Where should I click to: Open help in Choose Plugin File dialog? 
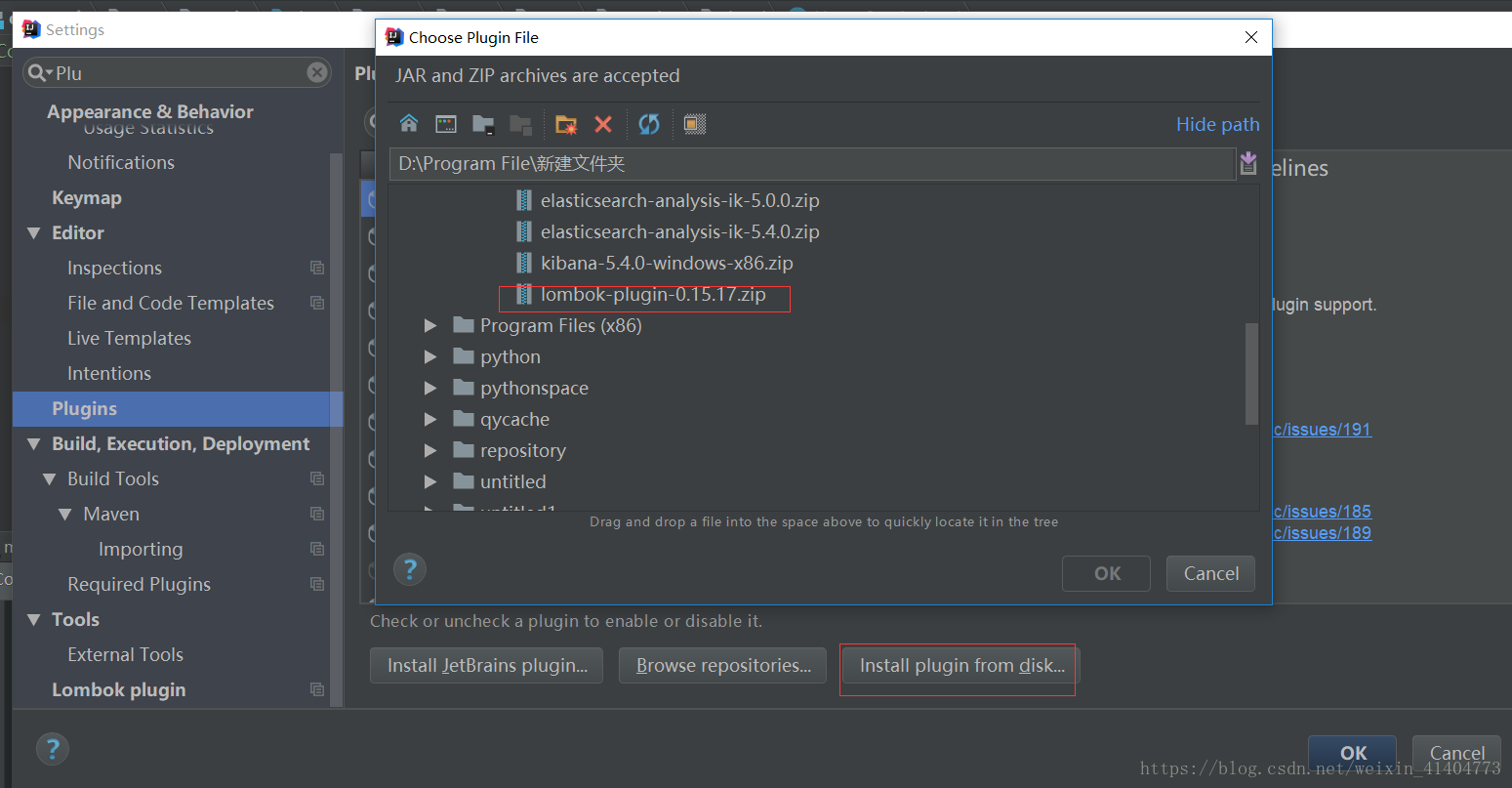(x=410, y=568)
